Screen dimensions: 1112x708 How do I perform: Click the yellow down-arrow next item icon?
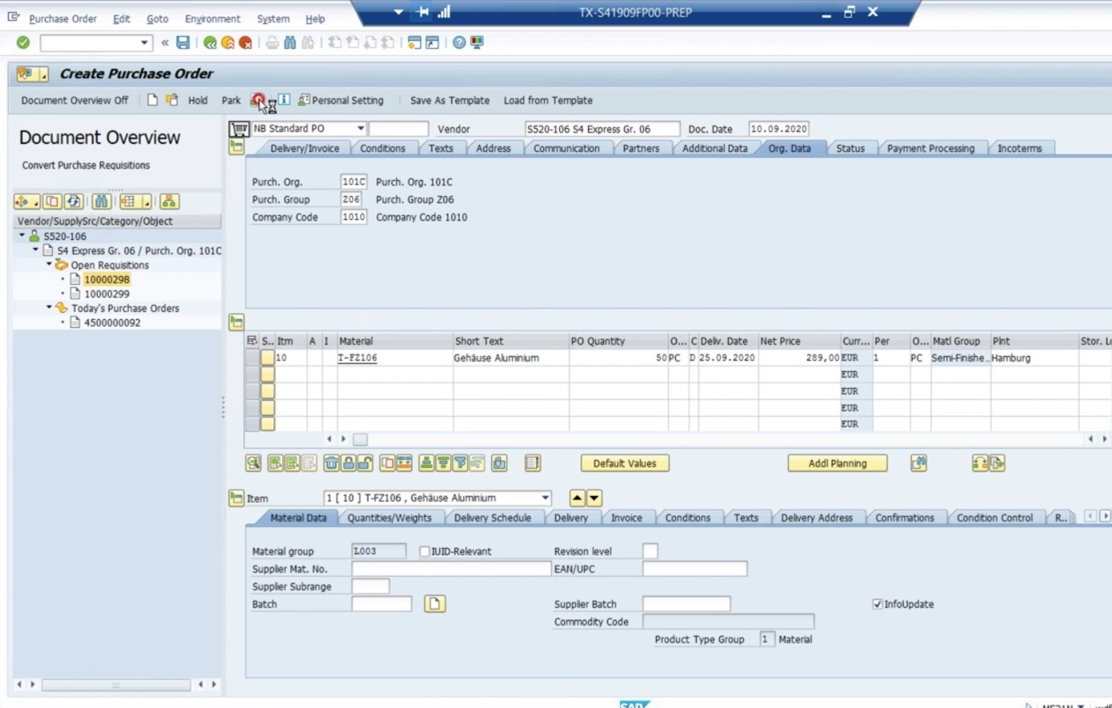[594, 498]
